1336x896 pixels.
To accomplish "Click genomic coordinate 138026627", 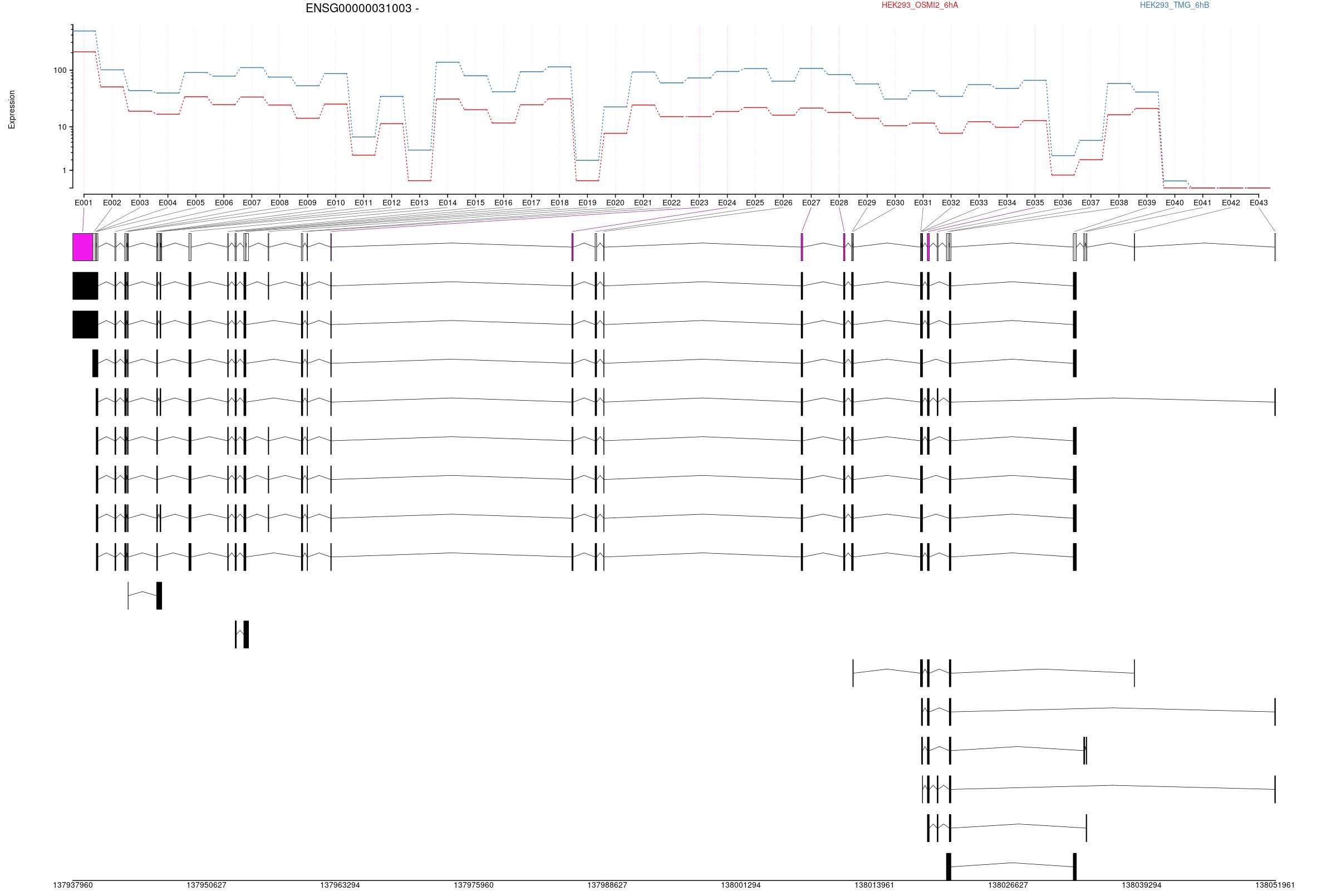I will tap(1008, 885).
